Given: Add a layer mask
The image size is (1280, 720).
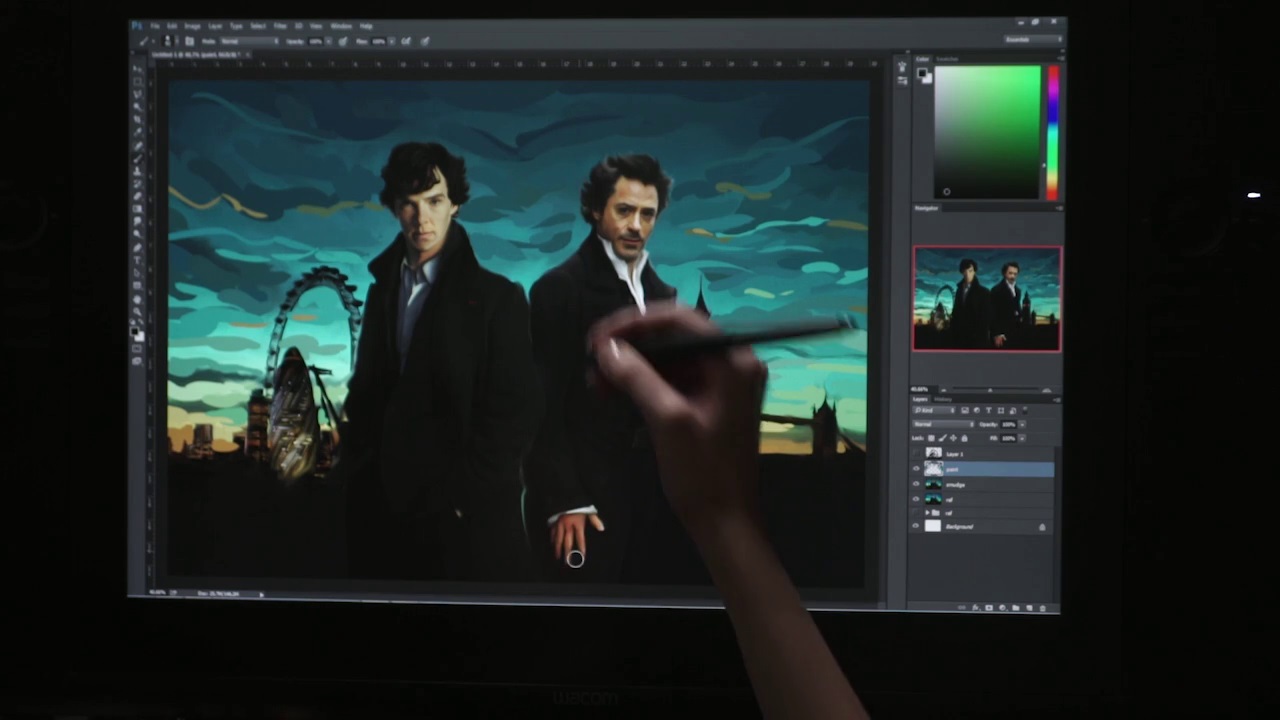Looking at the screenshot, I should [989, 607].
